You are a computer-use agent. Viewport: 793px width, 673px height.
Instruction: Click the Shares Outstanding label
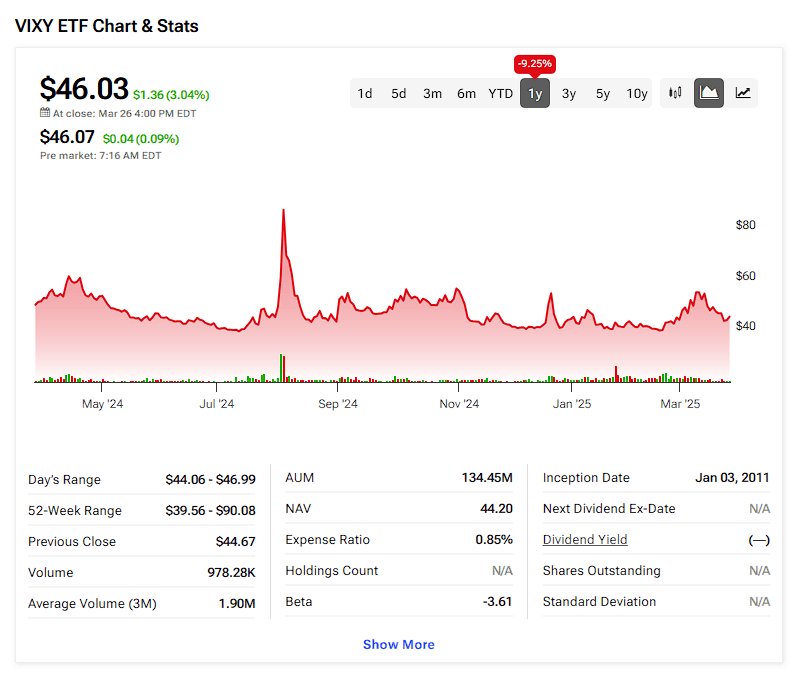point(601,570)
